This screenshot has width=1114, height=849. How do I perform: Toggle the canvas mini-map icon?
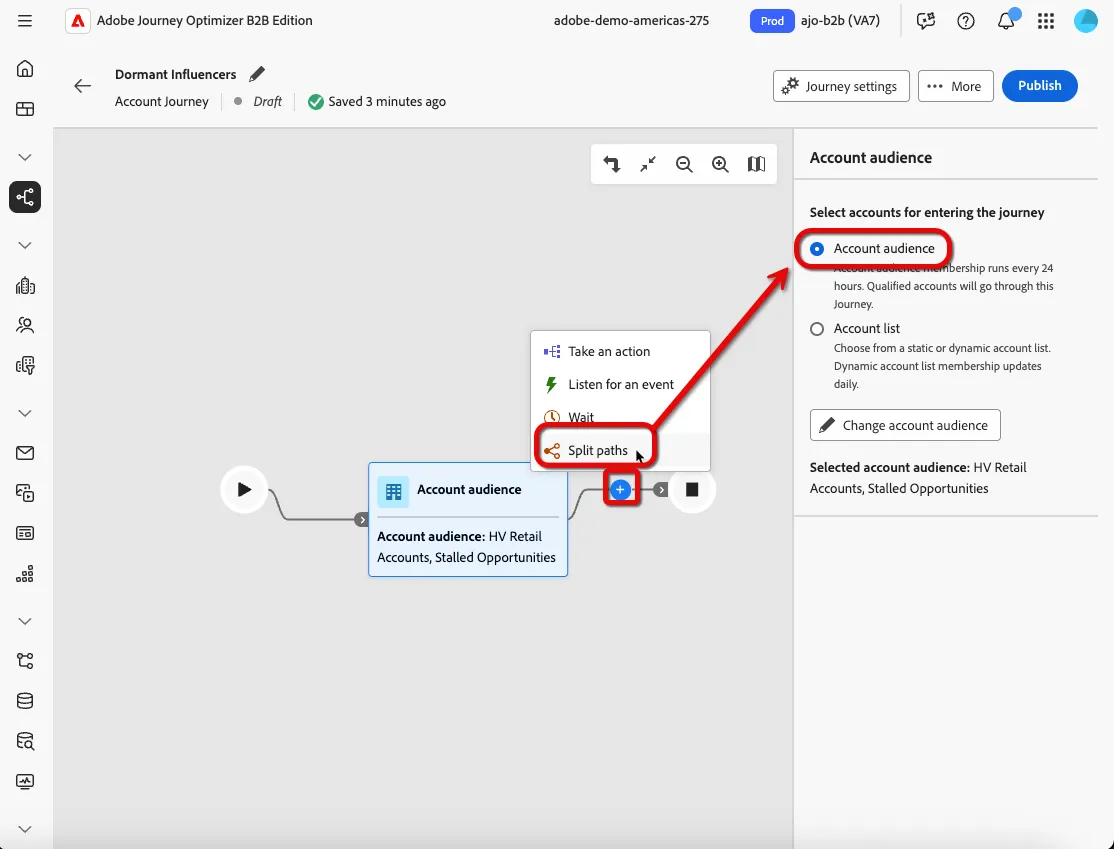(757, 164)
